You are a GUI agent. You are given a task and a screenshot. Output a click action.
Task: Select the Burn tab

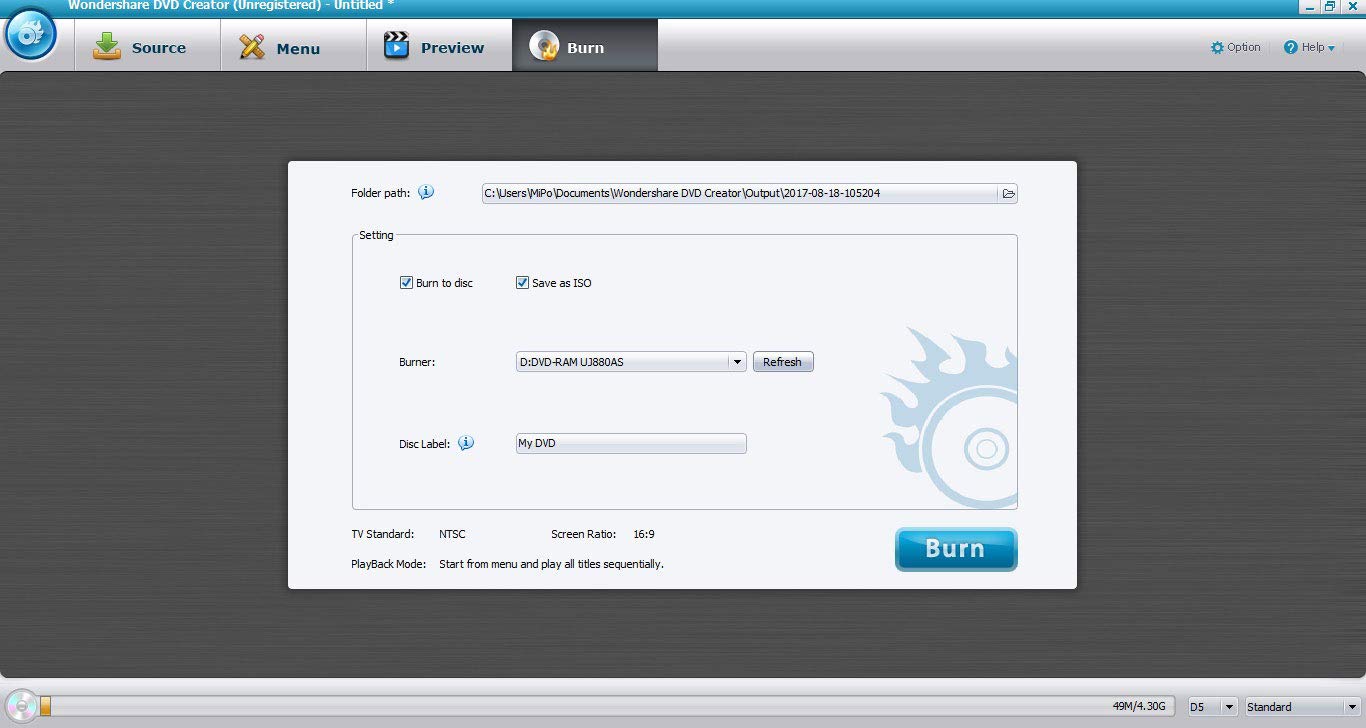tap(585, 46)
